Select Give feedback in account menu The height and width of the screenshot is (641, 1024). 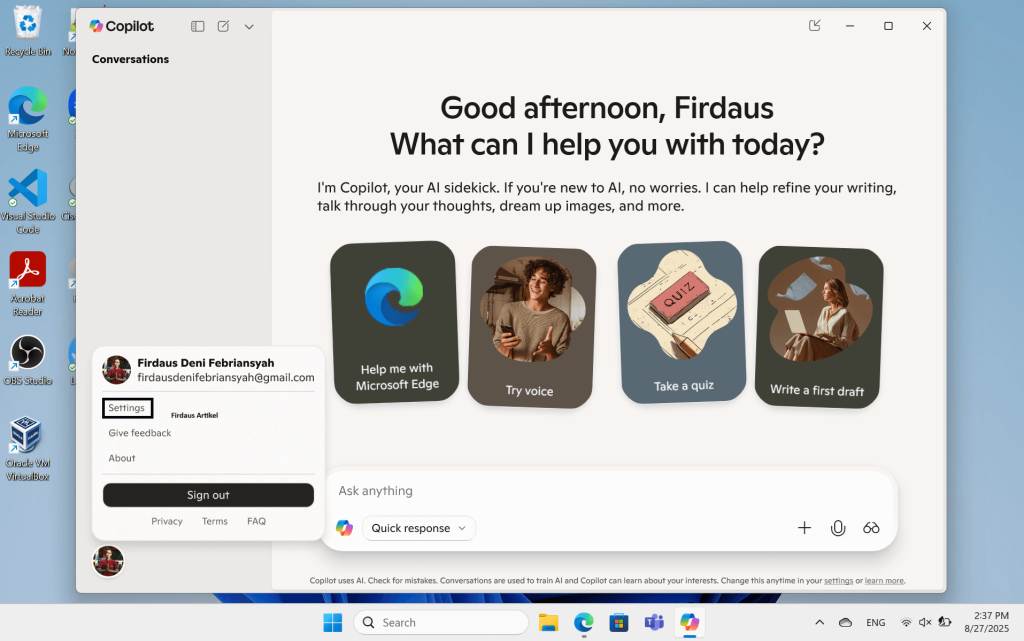tap(140, 433)
